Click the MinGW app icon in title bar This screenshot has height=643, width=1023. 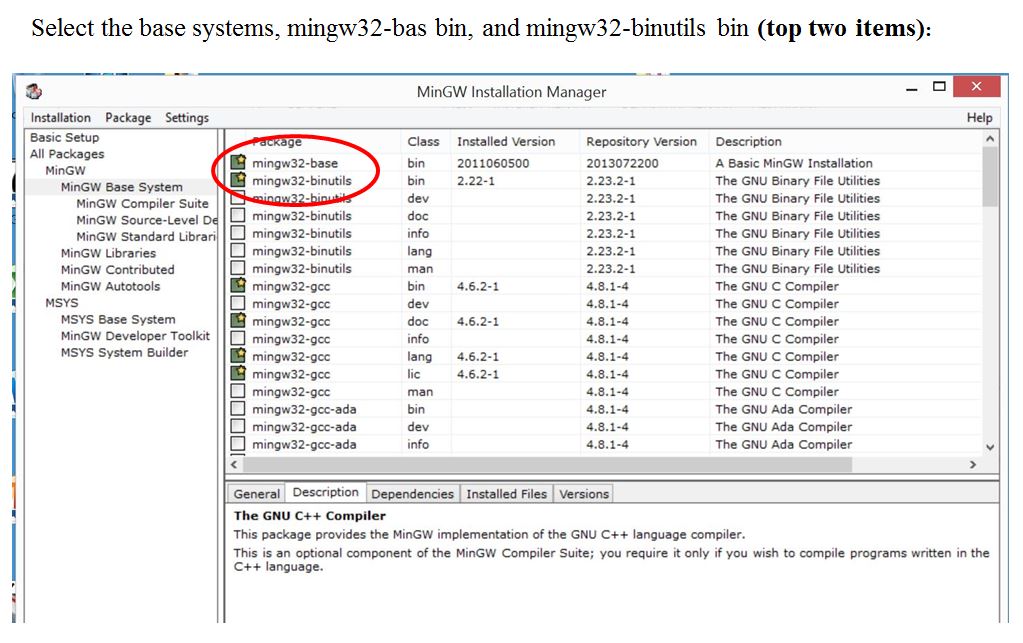[34, 91]
